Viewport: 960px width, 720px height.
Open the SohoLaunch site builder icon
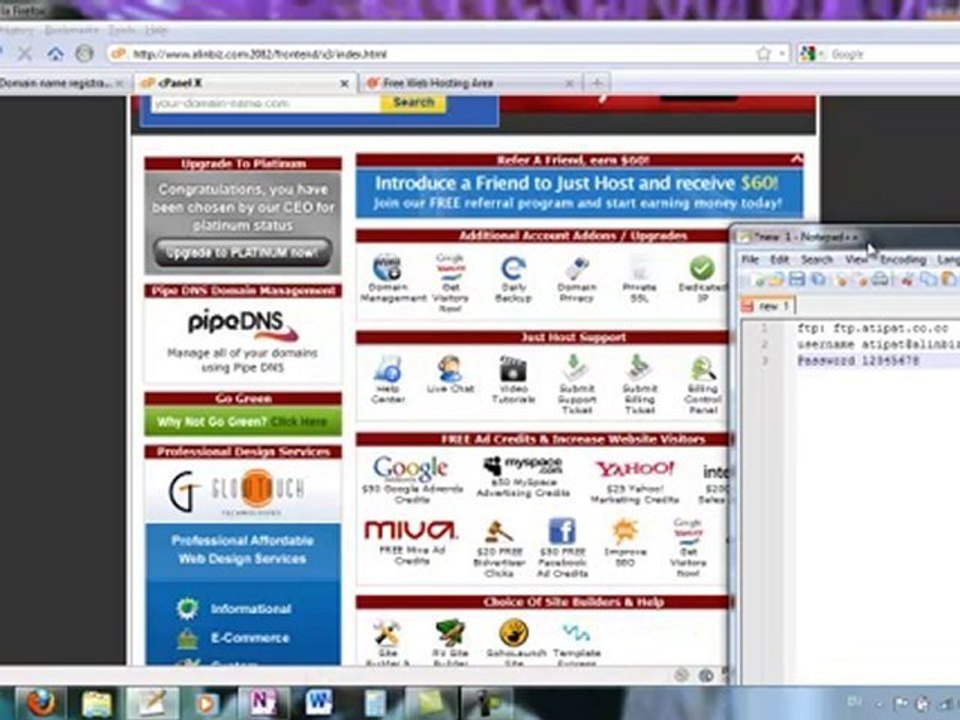click(513, 632)
